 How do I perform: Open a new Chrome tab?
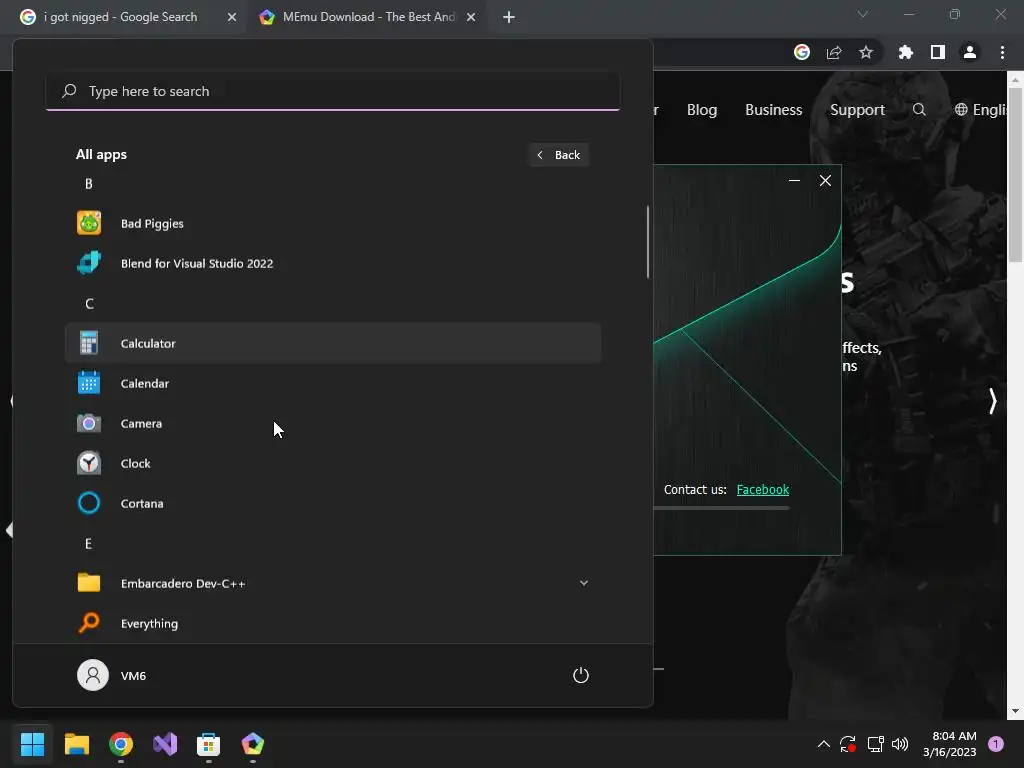[x=509, y=17]
